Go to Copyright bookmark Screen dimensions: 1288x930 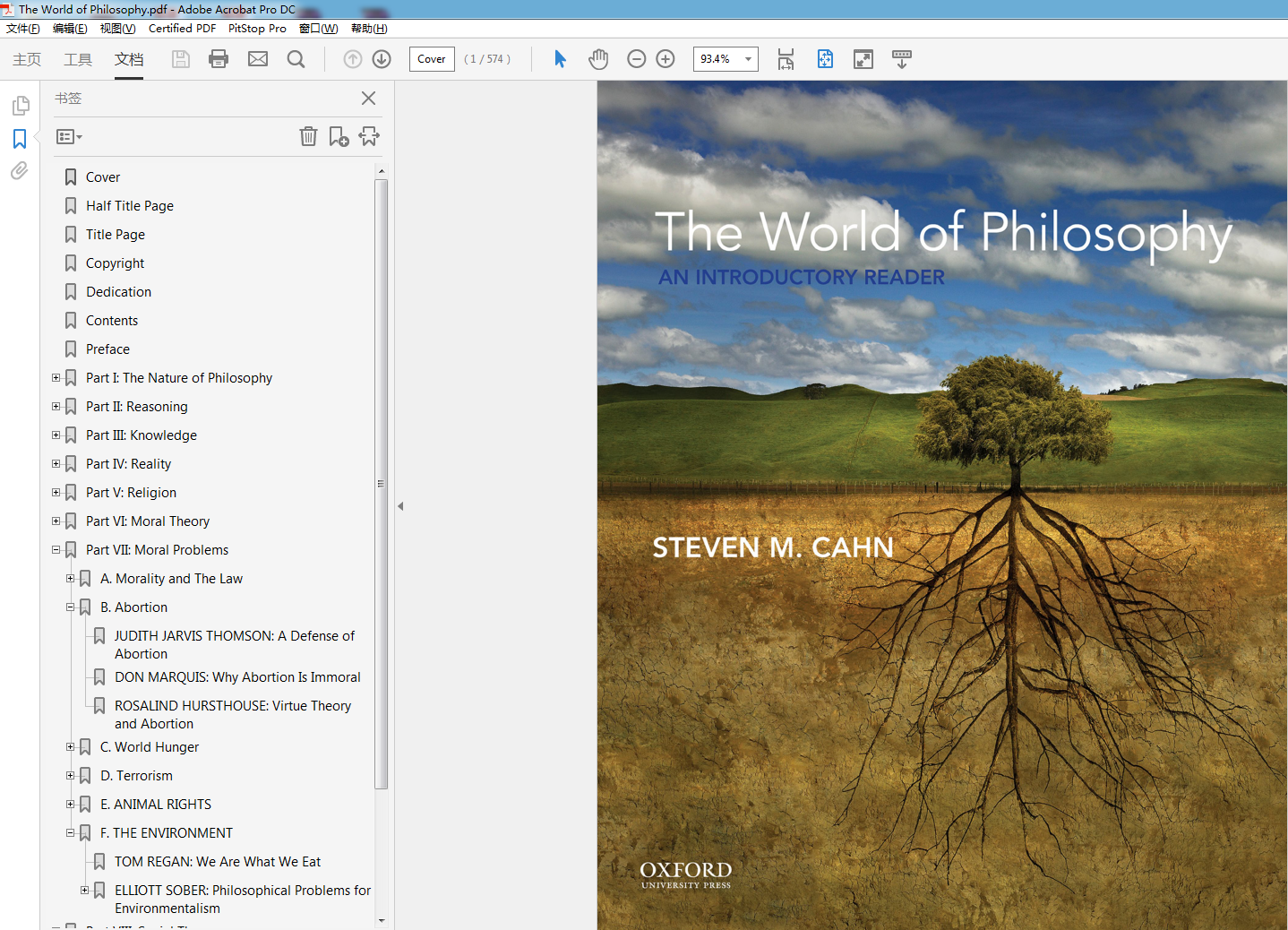point(115,263)
